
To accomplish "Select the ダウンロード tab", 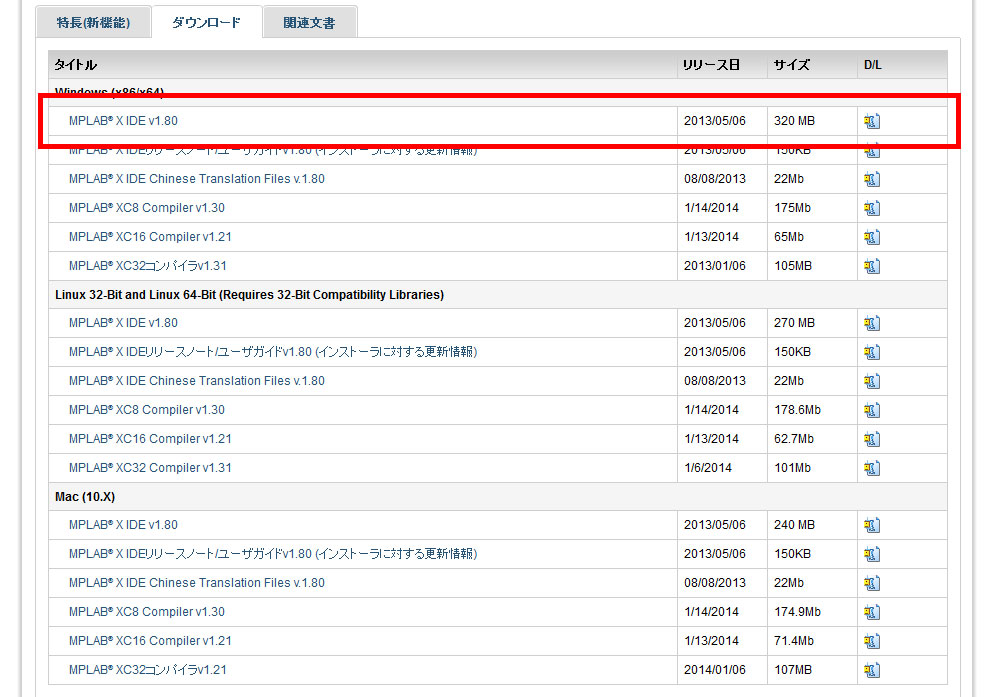I will click(206, 22).
